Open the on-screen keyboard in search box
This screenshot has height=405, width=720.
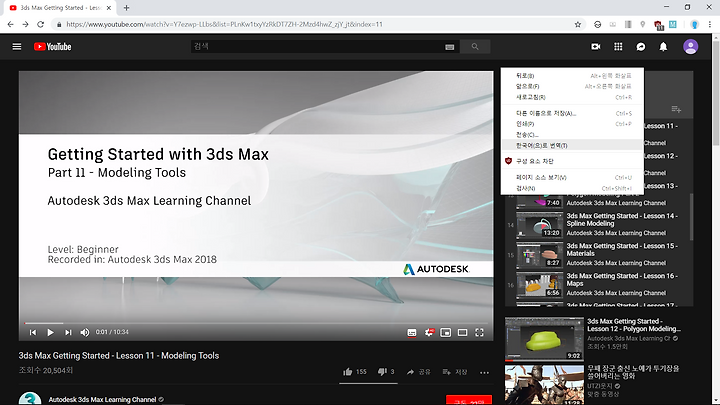[x=450, y=47]
